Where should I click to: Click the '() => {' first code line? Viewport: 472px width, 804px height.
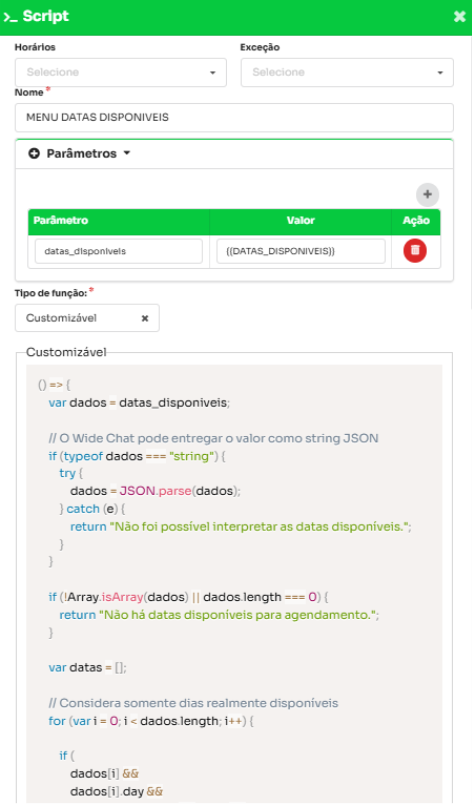(x=54, y=385)
